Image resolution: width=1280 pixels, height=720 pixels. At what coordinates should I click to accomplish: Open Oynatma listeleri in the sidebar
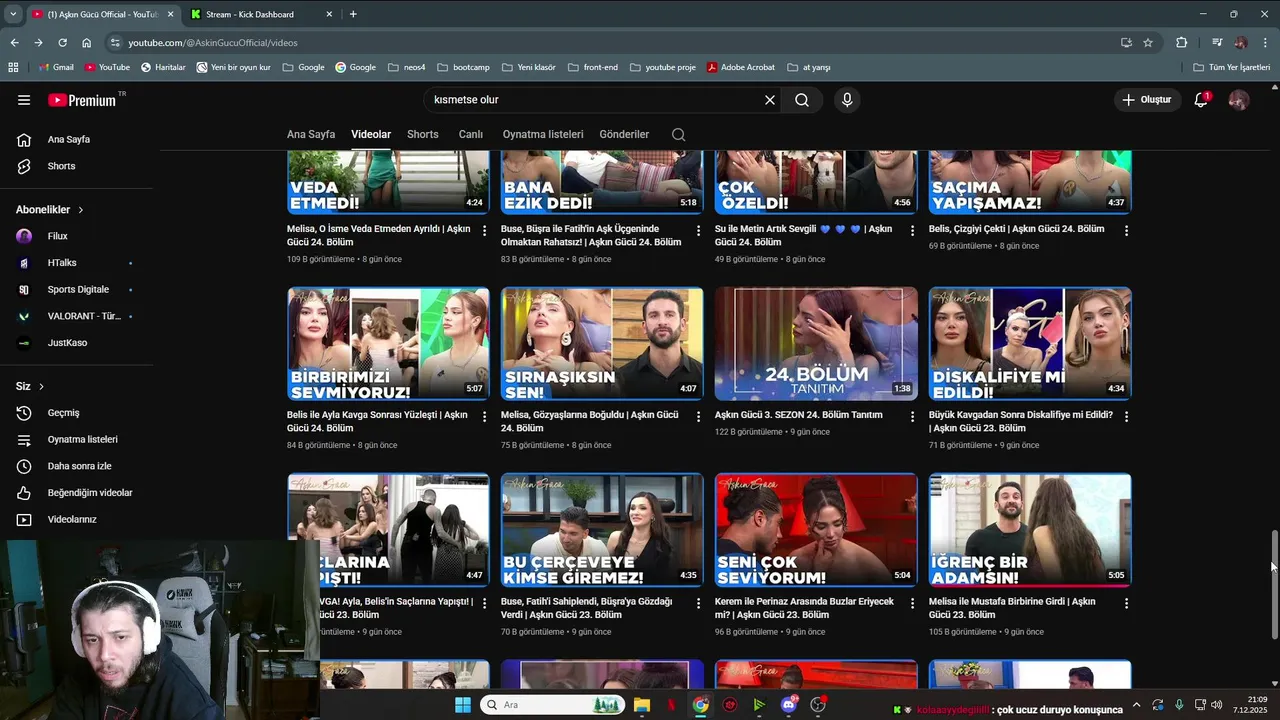coord(82,440)
